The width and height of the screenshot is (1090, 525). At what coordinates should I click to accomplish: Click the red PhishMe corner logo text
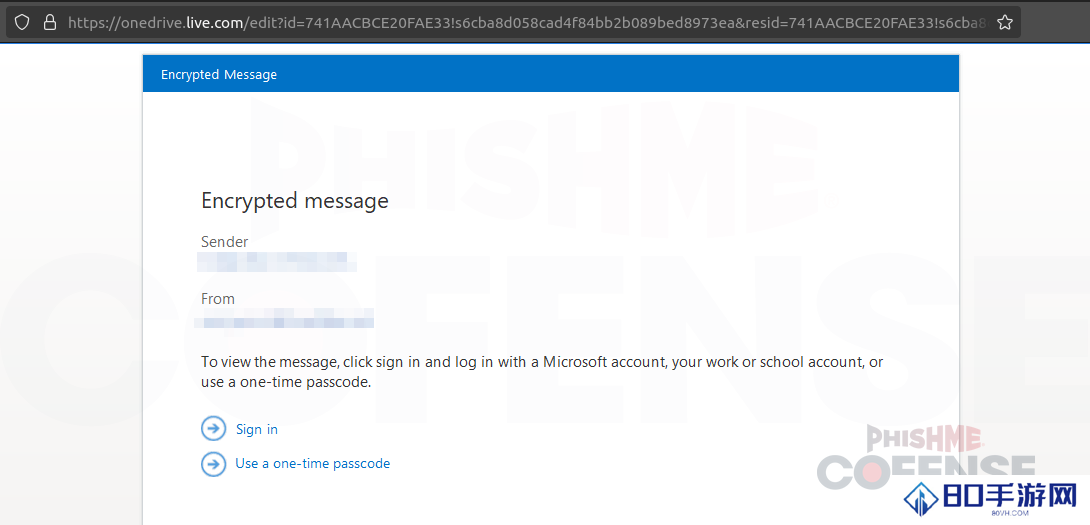pyautogui.click(x=925, y=438)
